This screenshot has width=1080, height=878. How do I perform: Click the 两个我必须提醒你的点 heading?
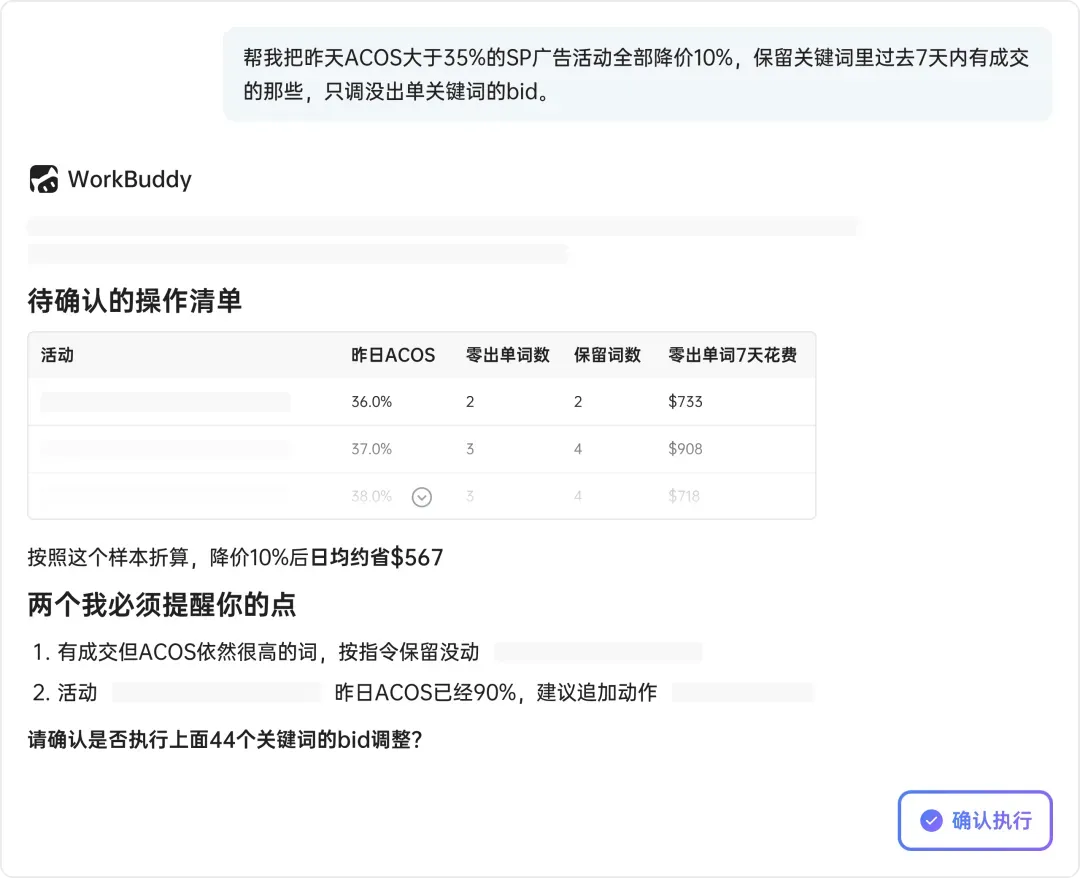tap(162, 605)
